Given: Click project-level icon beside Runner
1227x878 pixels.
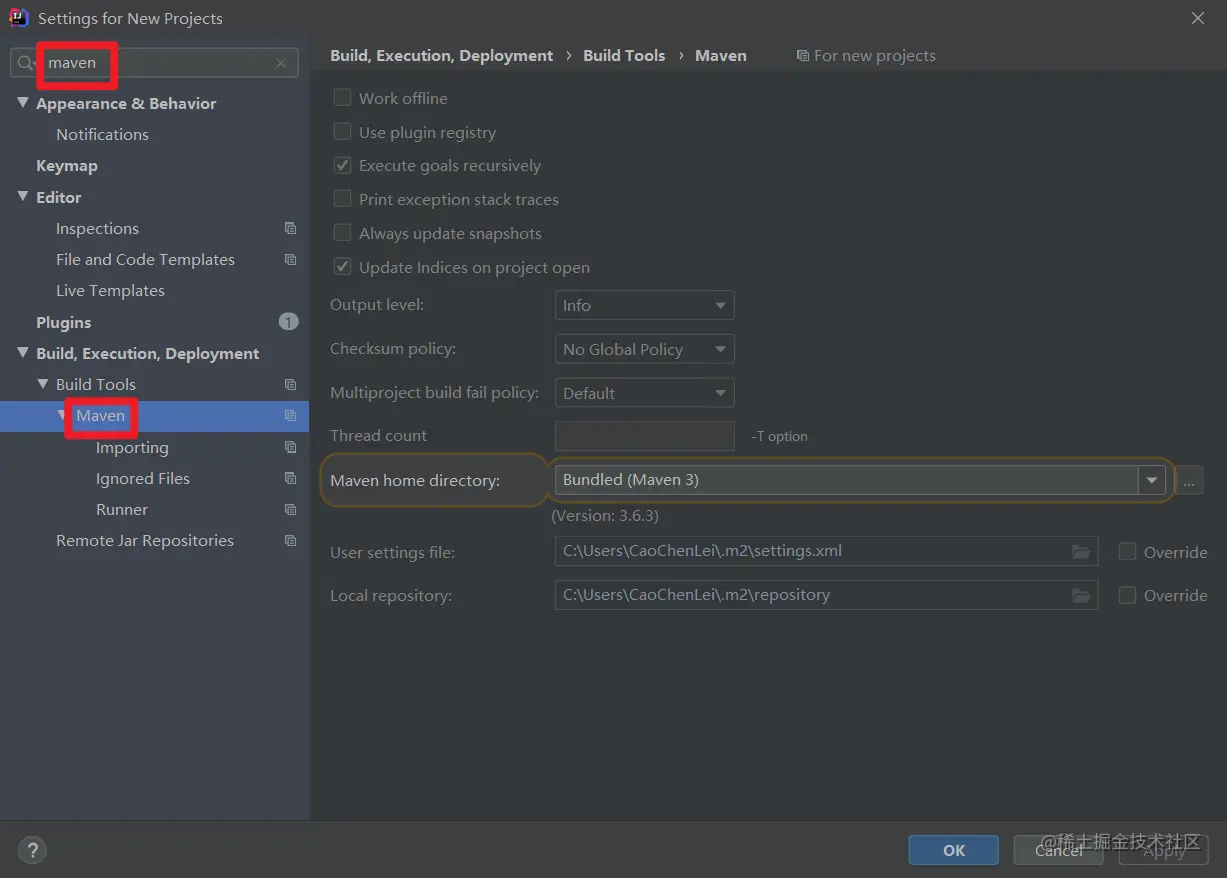Looking at the screenshot, I should click(x=290, y=510).
